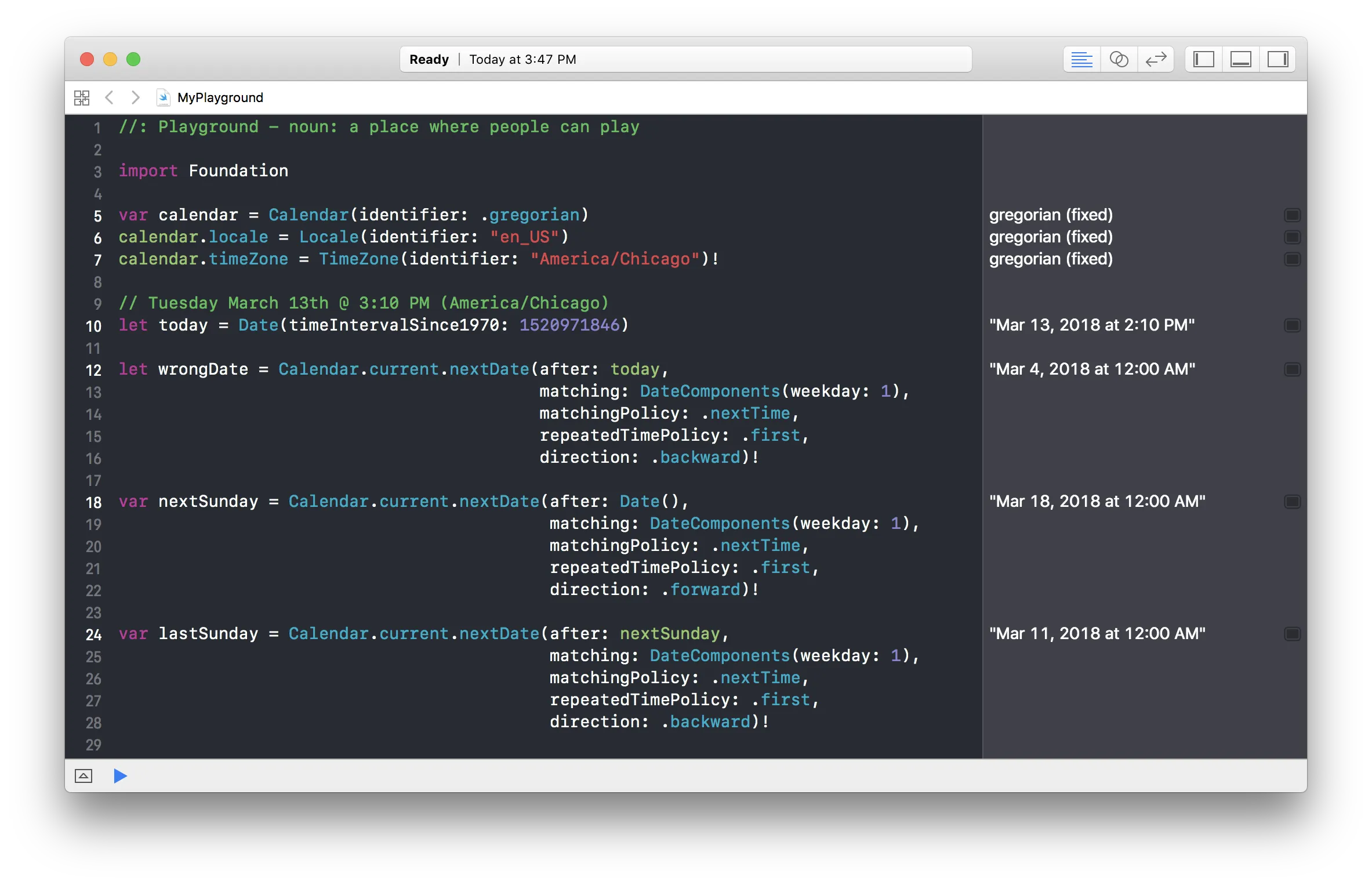
Task: Click the first gregorian (fixed) result
Action: [1051, 215]
